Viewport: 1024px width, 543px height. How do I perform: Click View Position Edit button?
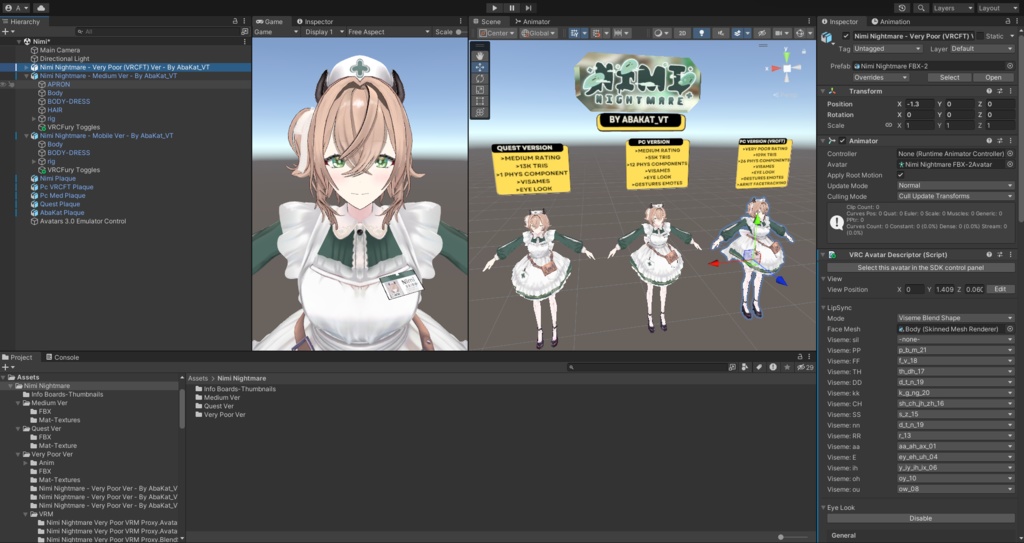pyautogui.click(x=1000, y=289)
